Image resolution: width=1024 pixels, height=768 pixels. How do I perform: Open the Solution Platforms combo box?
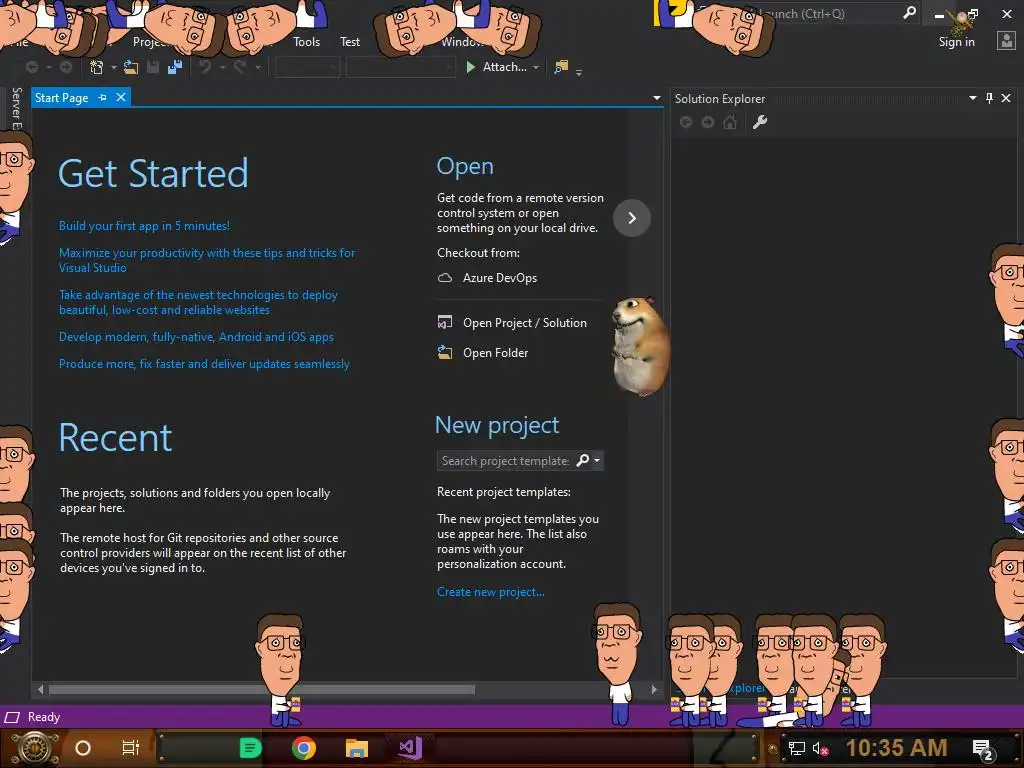point(400,67)
